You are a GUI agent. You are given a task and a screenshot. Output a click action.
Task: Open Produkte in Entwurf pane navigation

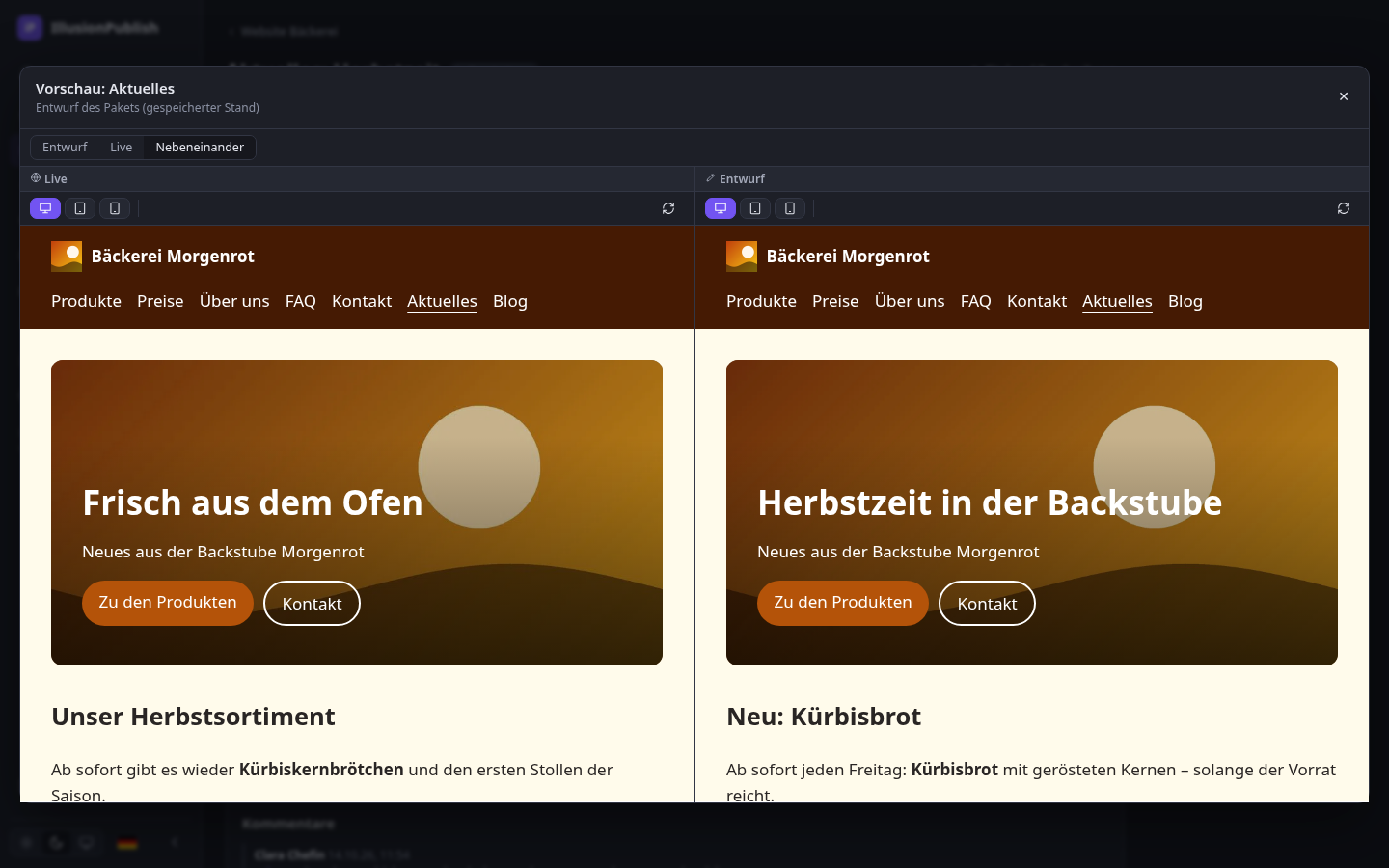(x=761, y=301)
